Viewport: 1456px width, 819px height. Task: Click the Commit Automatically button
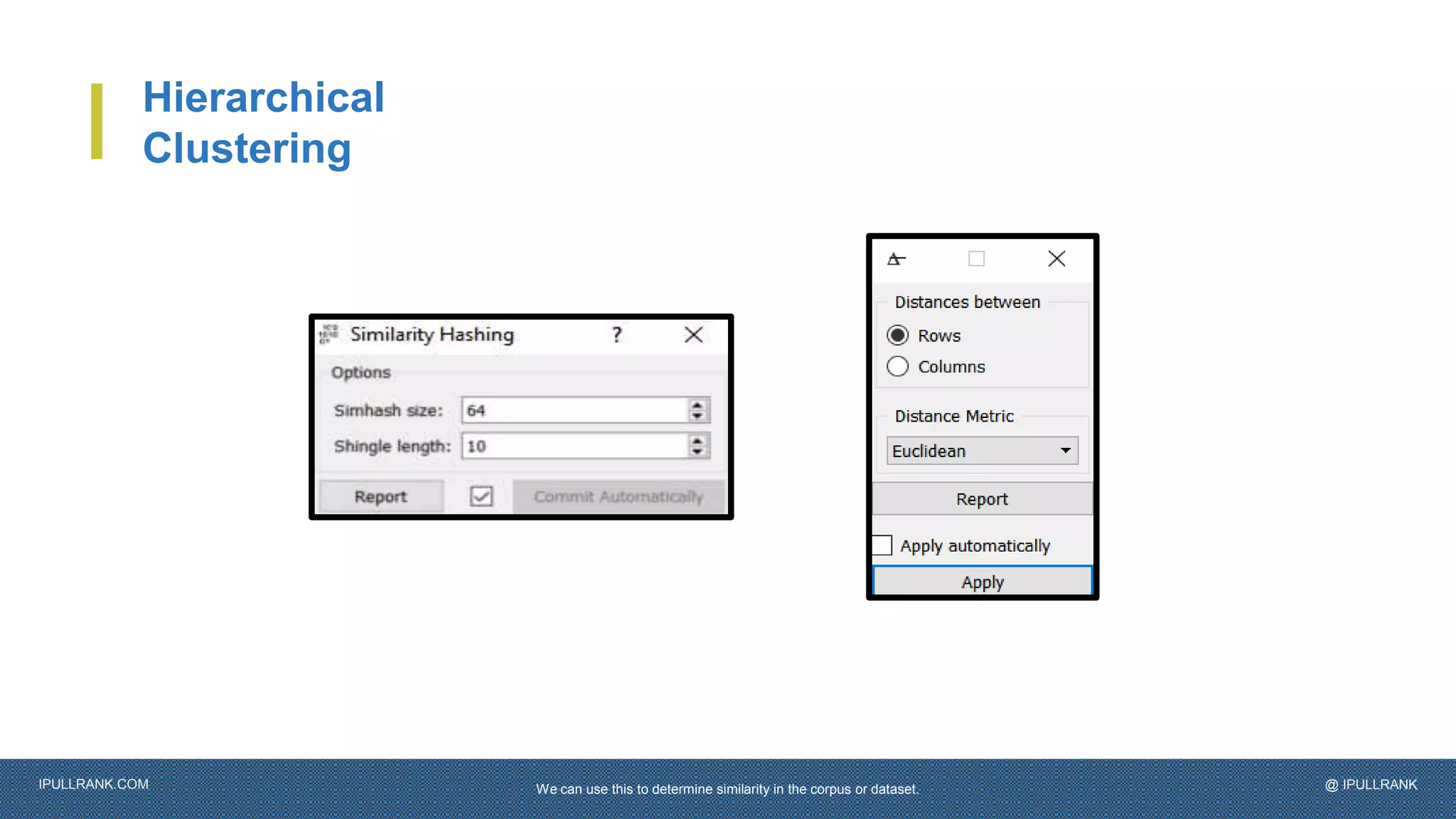619,496
